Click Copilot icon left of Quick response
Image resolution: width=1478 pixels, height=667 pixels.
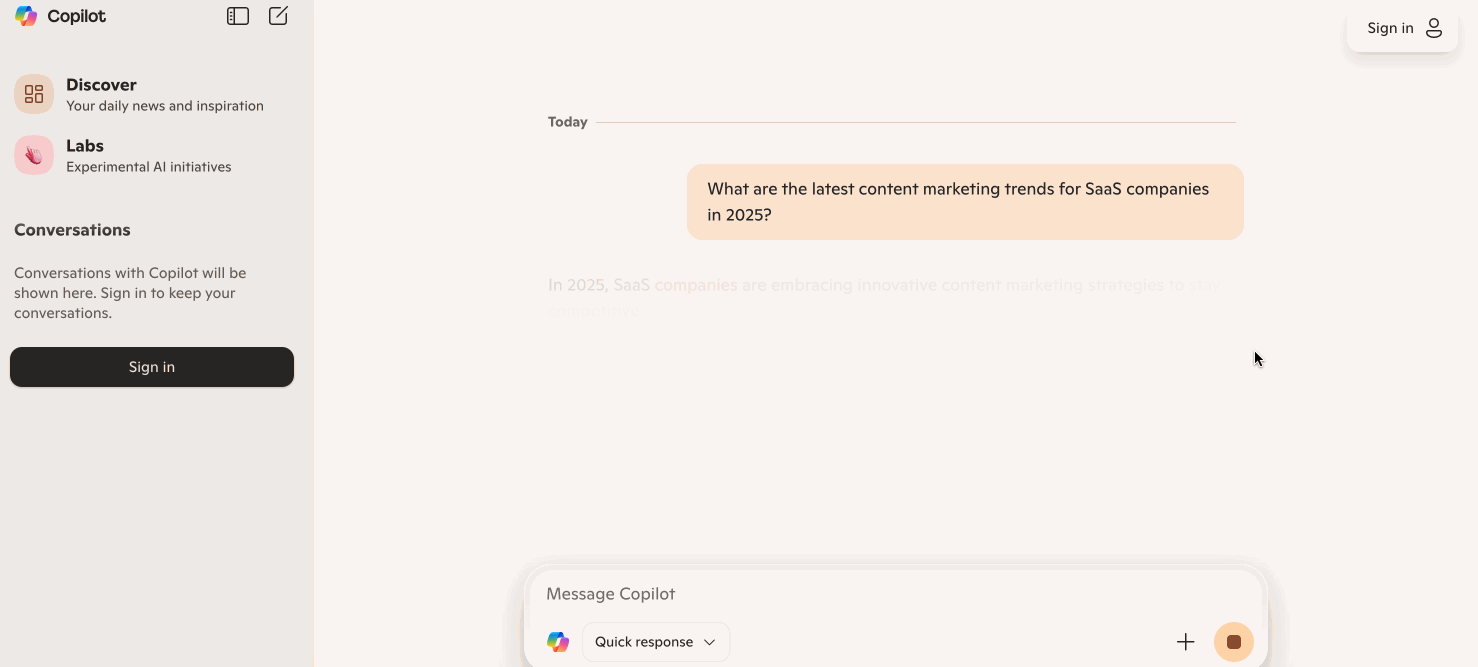(558, 642)
